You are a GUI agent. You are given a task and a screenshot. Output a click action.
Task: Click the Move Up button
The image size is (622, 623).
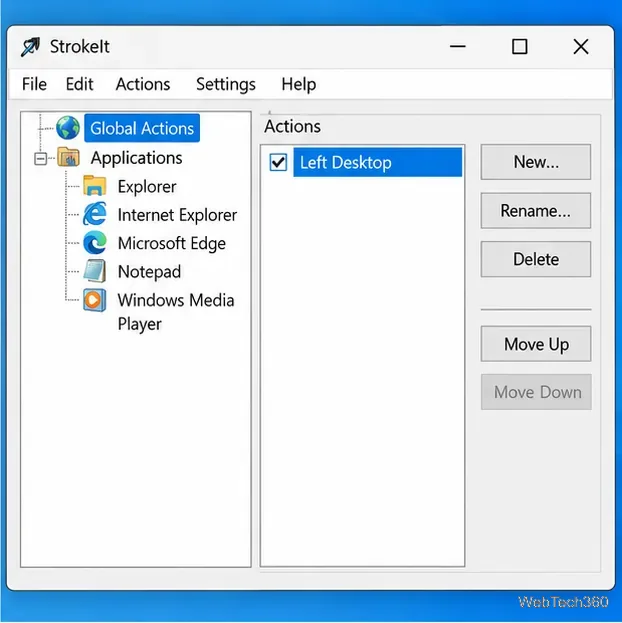click(535, 344)
